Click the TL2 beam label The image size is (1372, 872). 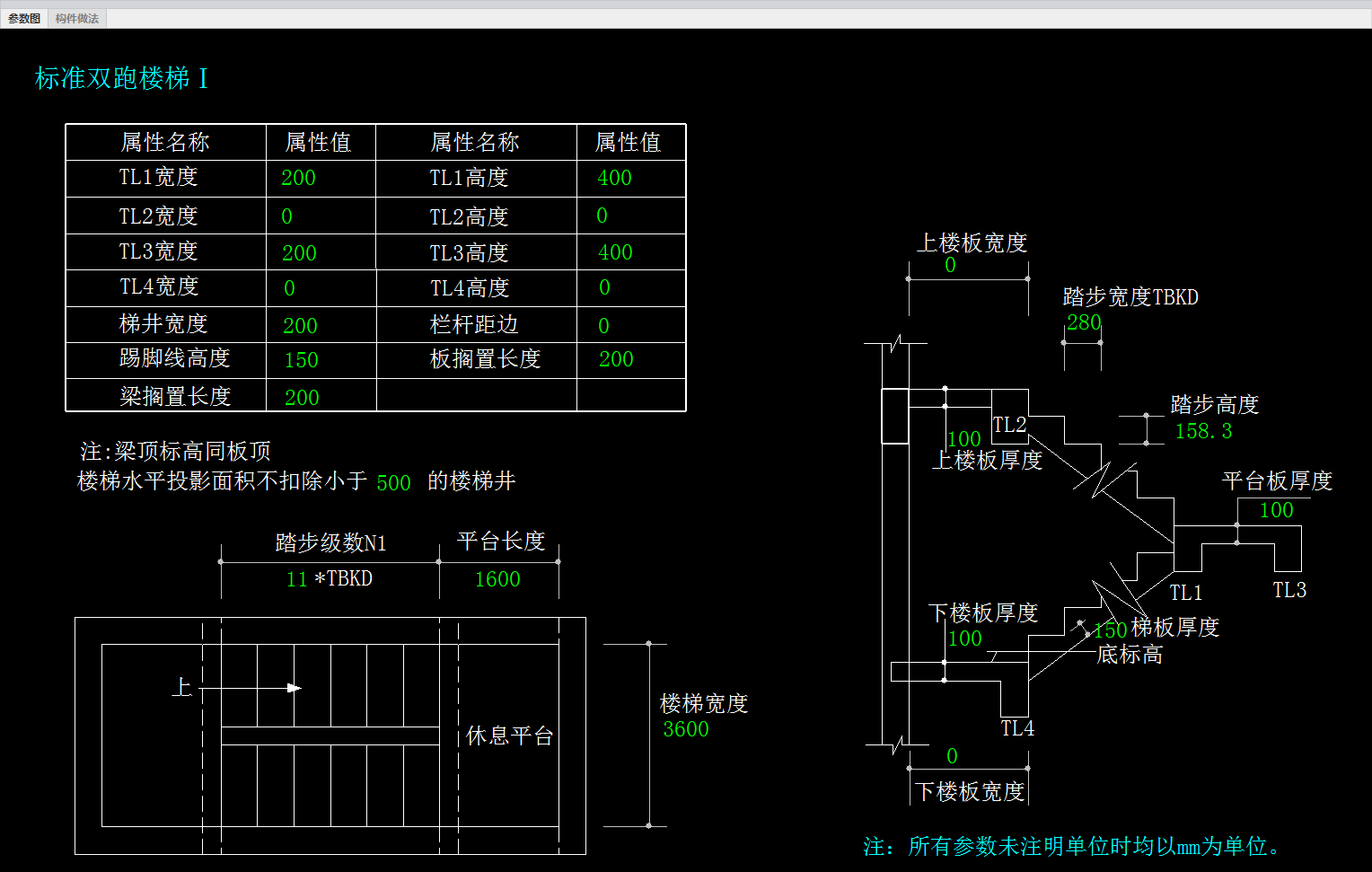[x=1009, y=425]
